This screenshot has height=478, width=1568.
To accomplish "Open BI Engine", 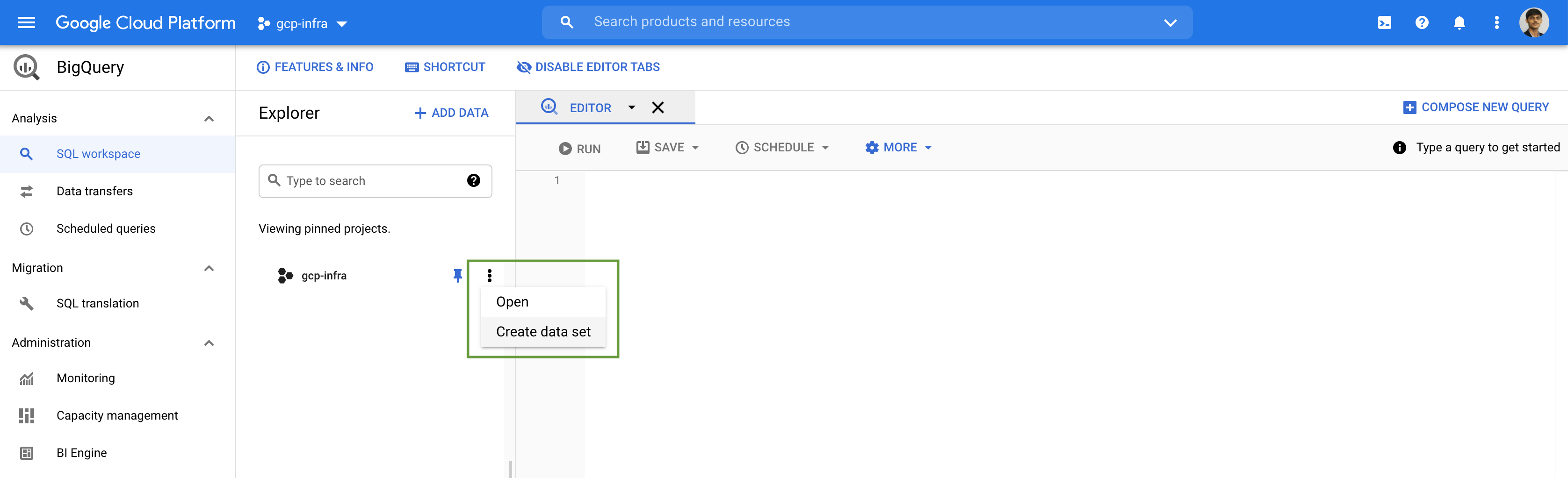I will coord(81,453).
